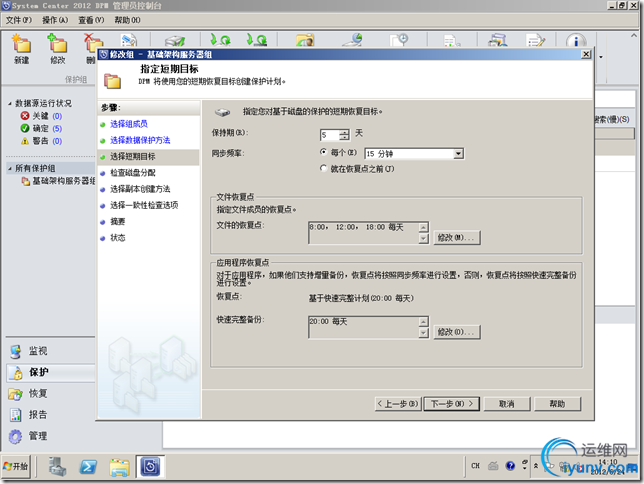Image resolution: width=644 pixels, height=484 pixels.
Task: Click the 修改 protection group toolbar icon
Action: pyautogui.click(x=58, y=48)
